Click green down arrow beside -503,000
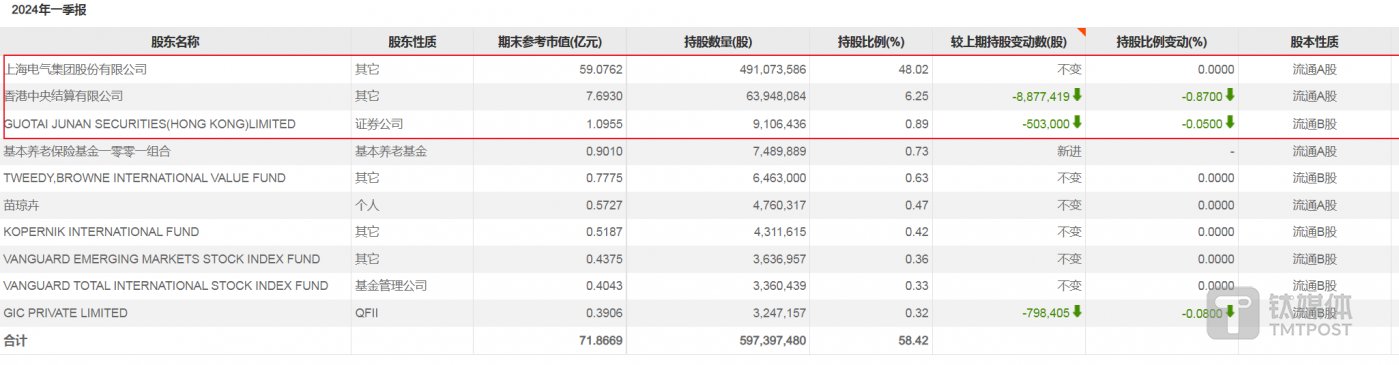This screenshot has width=1399, height=365. pyautogui.click(x=1078, y=123)
